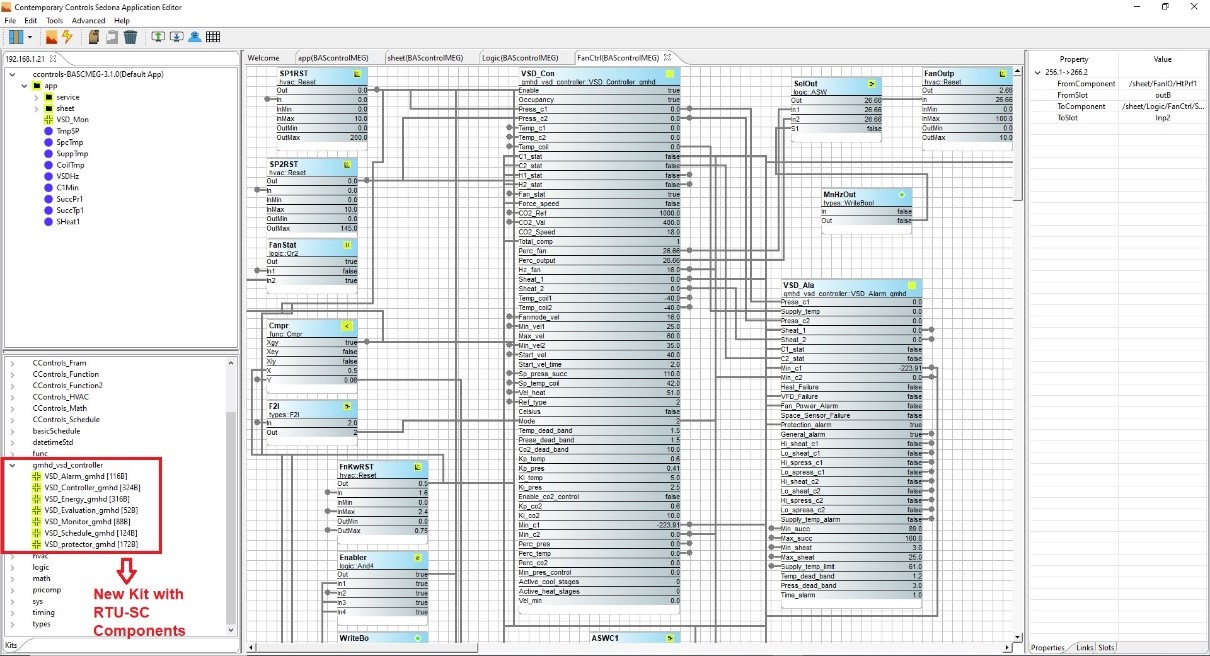The width and height of the screenshot is (1210, 656).
Task: Expand the CControls_HVAC kit
Action: point(12,396)
